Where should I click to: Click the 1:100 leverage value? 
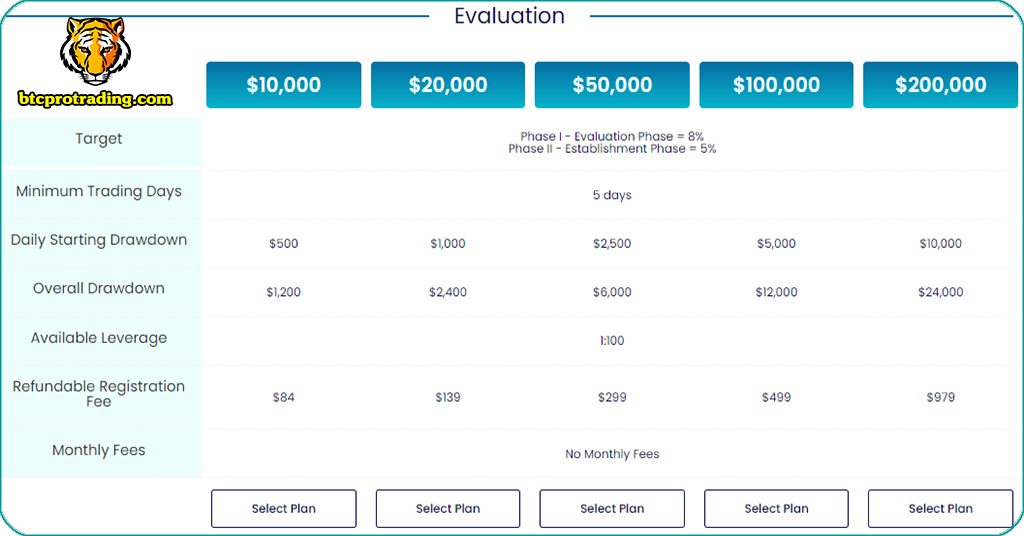[612, 341]
